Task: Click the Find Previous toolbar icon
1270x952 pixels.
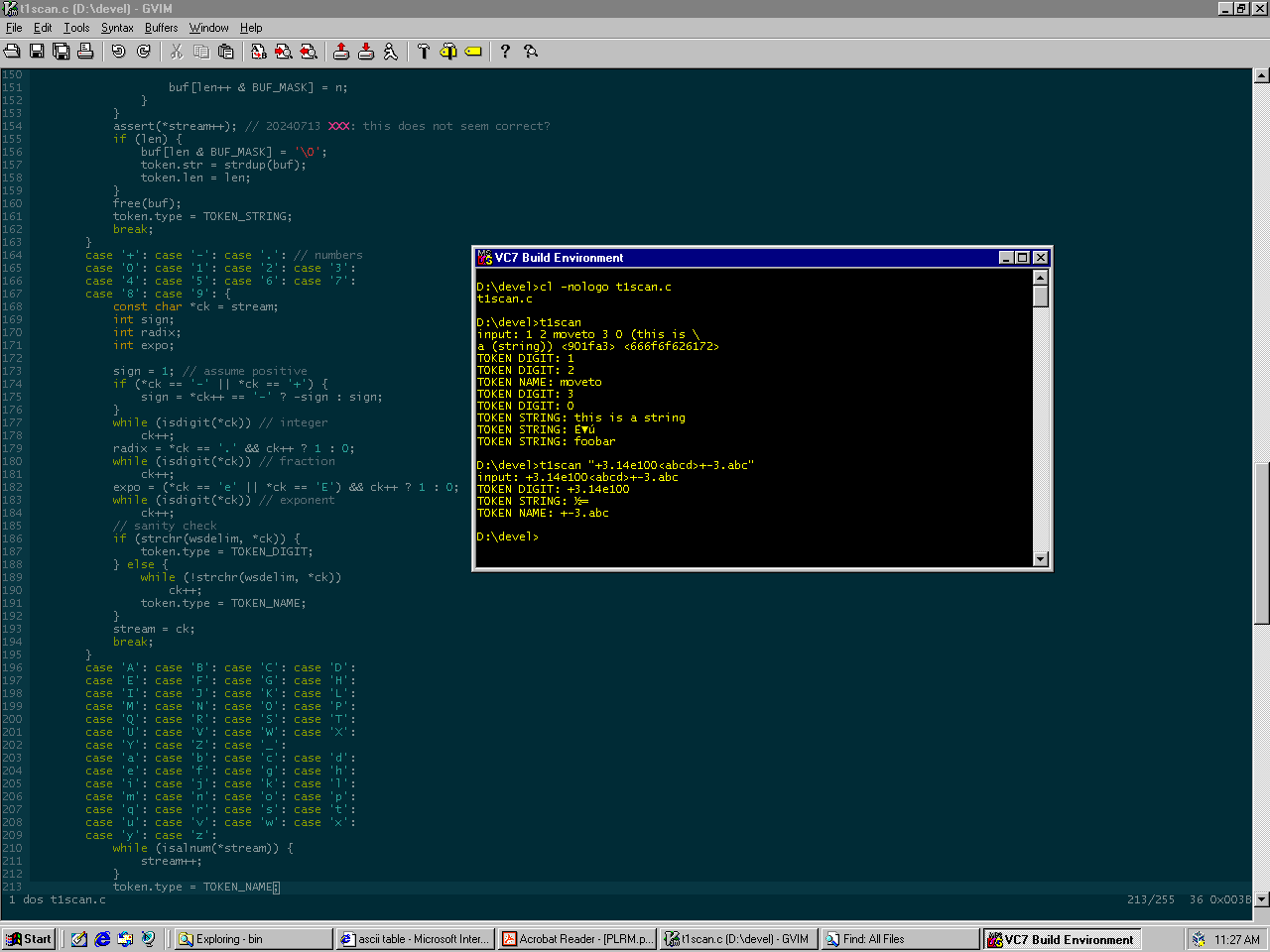Action: pos(309,51)
